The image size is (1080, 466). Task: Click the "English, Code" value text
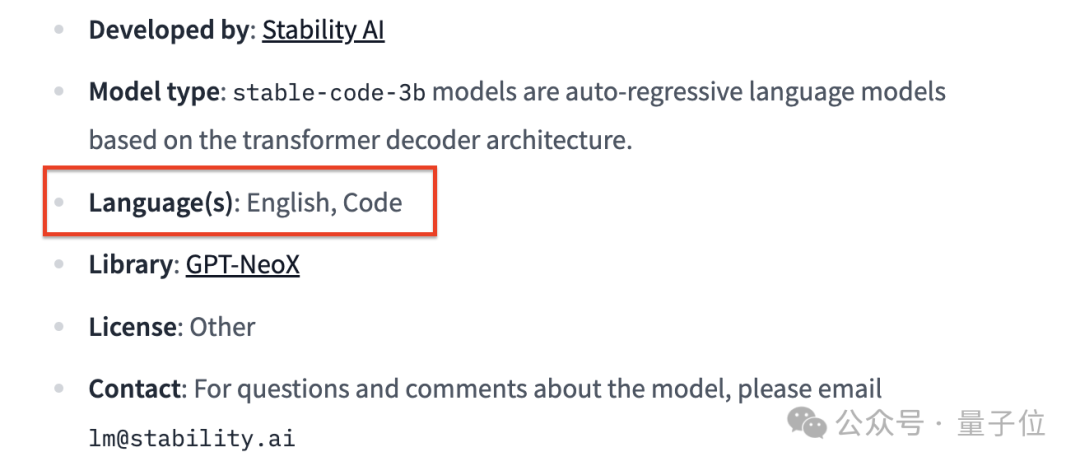pos(324,203)
